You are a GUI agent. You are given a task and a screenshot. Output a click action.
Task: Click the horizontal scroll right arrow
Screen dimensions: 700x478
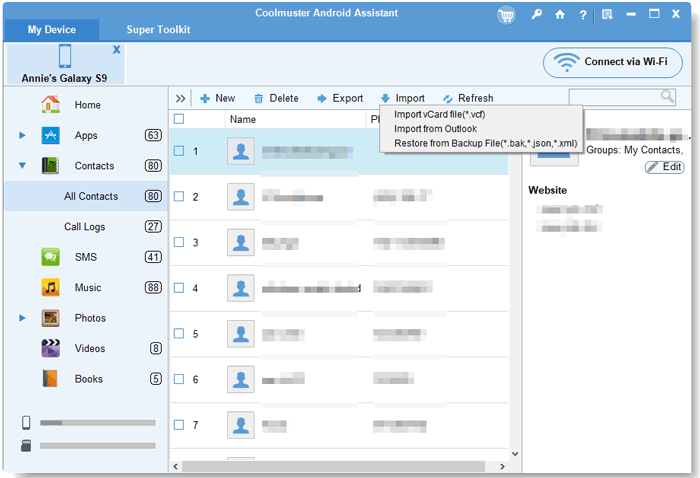(x=502, y=466)
